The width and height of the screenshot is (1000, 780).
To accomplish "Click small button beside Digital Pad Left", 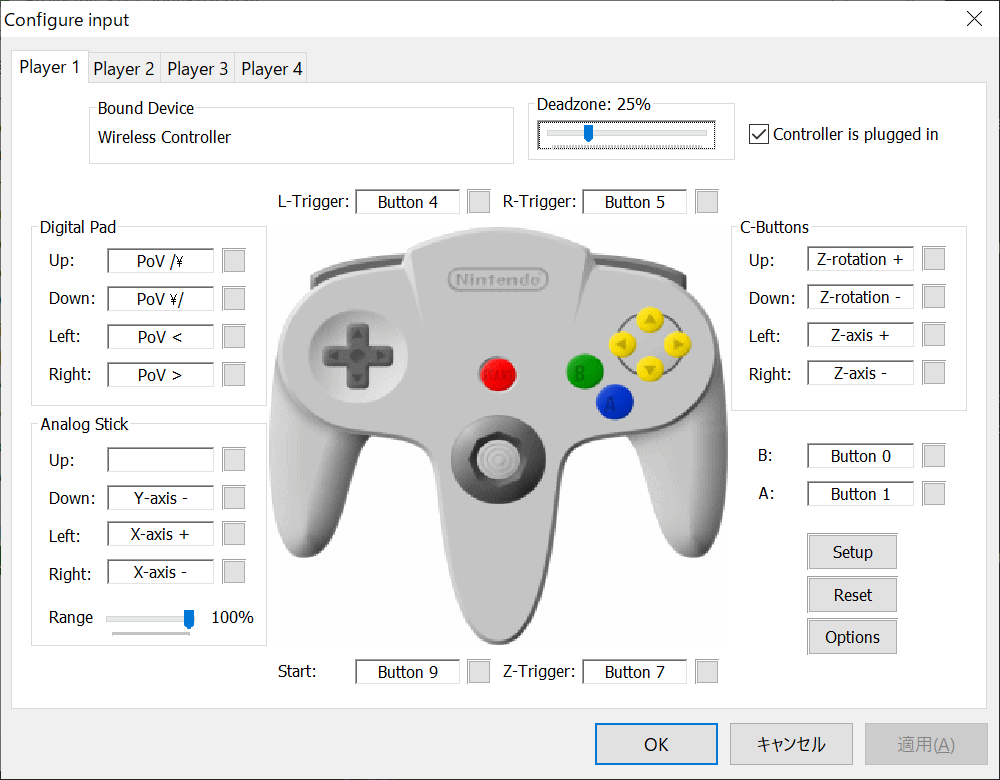I will point(234,337).
